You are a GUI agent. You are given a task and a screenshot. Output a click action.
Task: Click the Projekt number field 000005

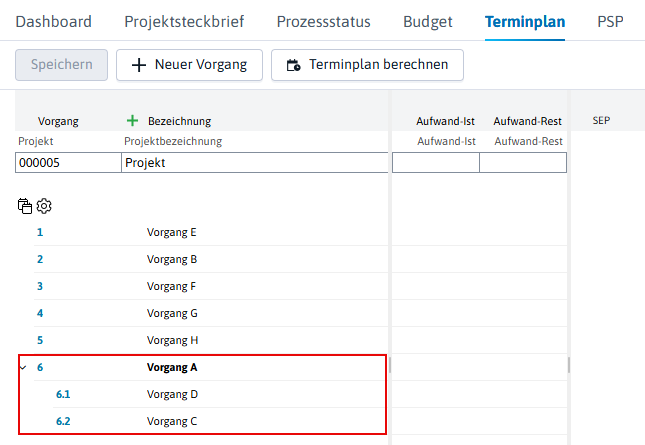(x=68, y=162)
